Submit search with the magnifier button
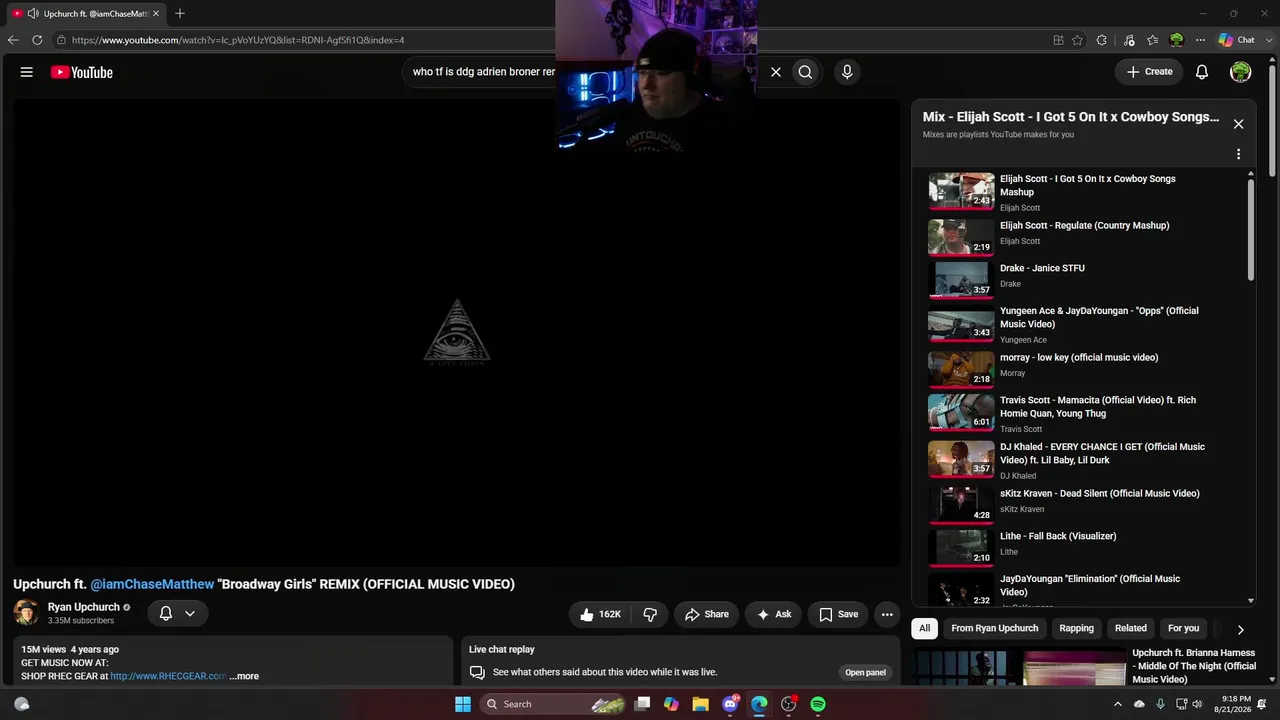The height and width of the screenshot is (720, 1280). coord(805,72)
